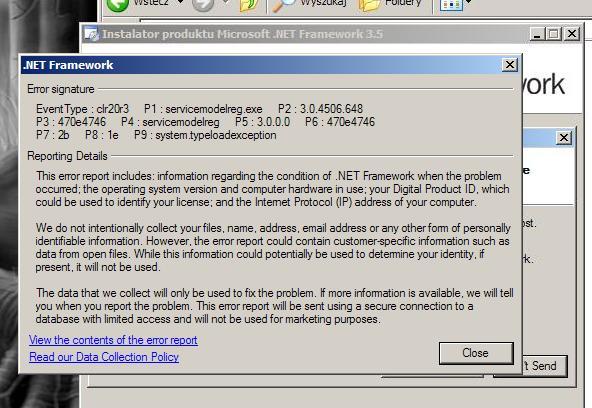Open the Wstecz history dropdown arrow
This screenshot has width=592, height=408.
coord(180,2)
